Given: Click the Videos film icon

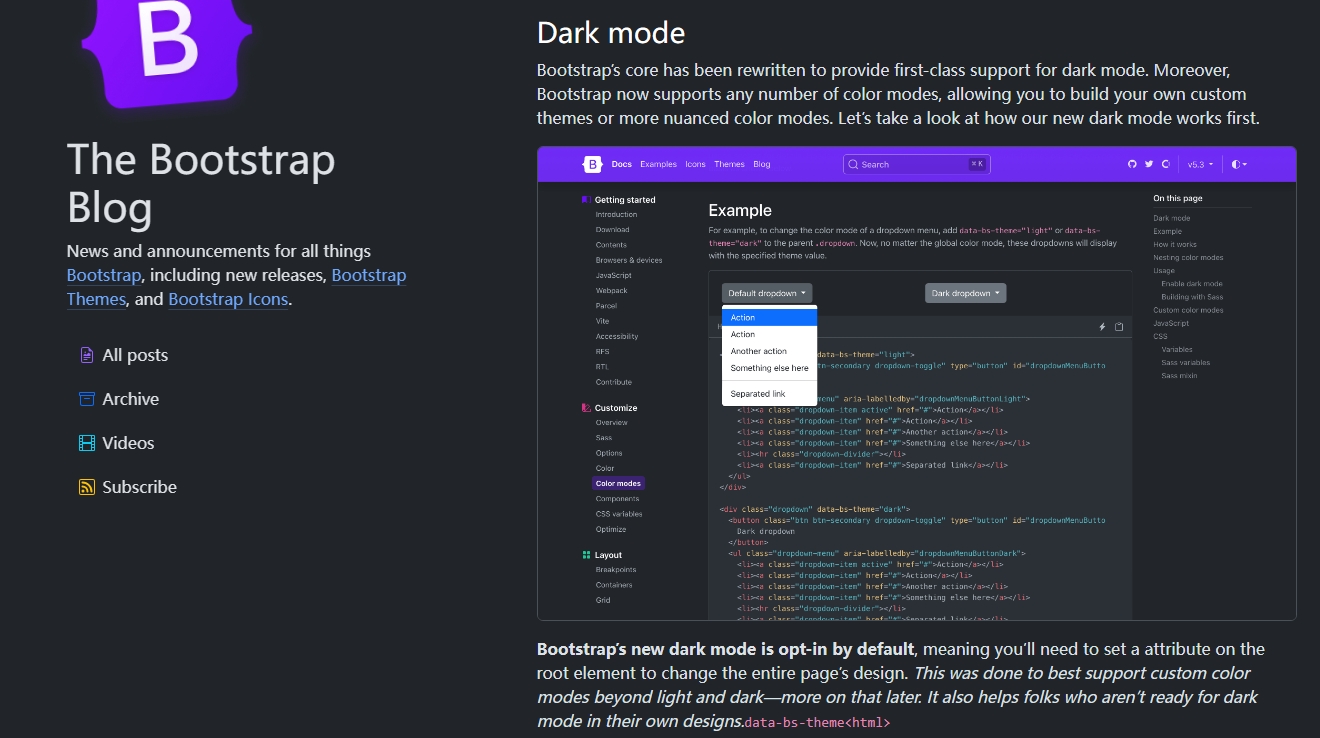Looking at the screenshot, I should 87,443.
